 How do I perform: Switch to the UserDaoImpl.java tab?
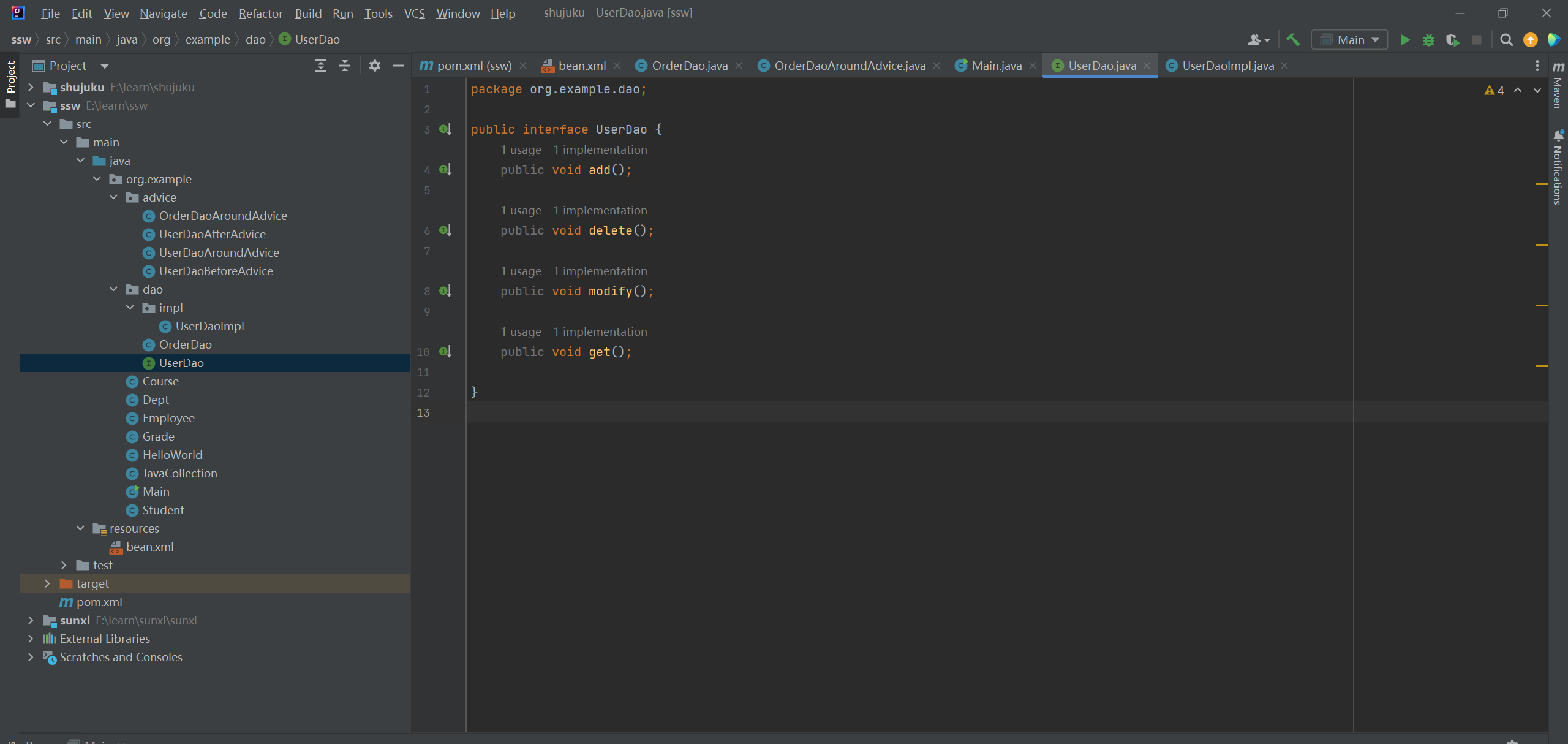[1227, 66]
